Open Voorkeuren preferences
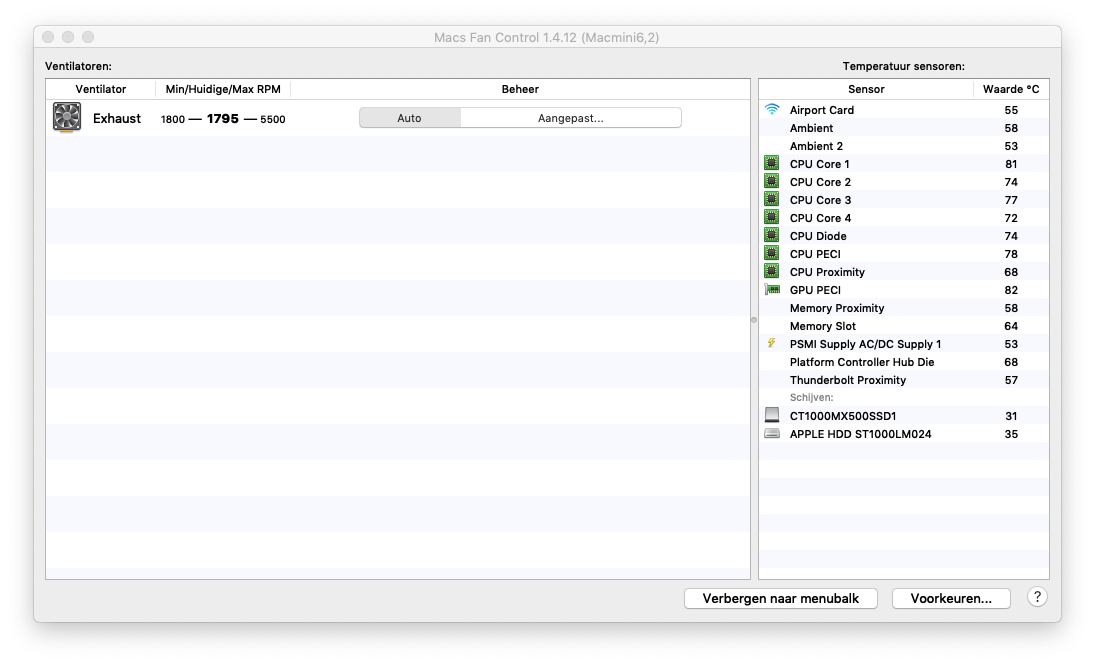This screenshot has width=1095, height=664. (x=951, y=598)
